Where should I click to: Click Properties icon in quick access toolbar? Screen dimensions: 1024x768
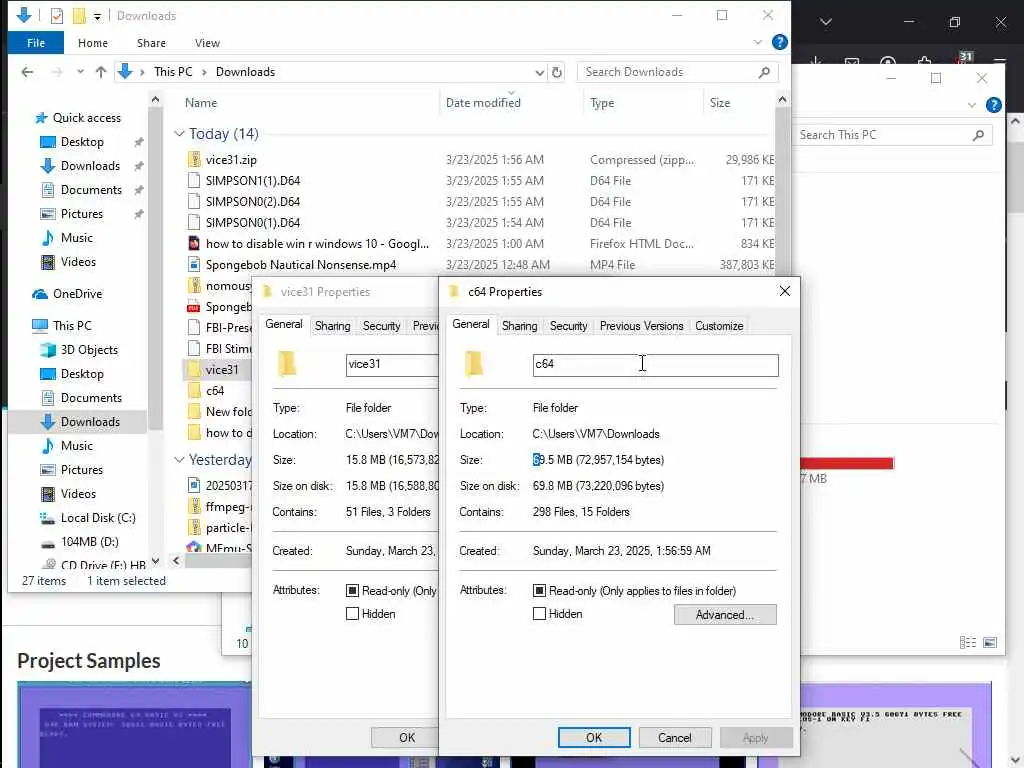[57, 16]
